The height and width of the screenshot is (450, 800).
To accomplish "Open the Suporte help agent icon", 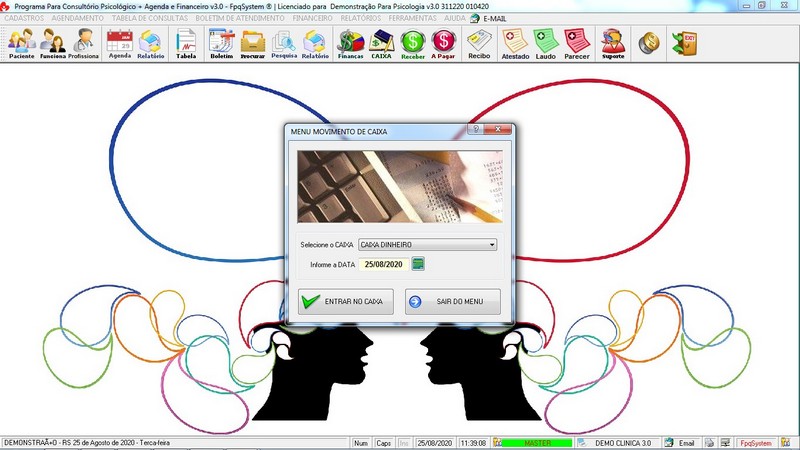I will pos(613,44).
